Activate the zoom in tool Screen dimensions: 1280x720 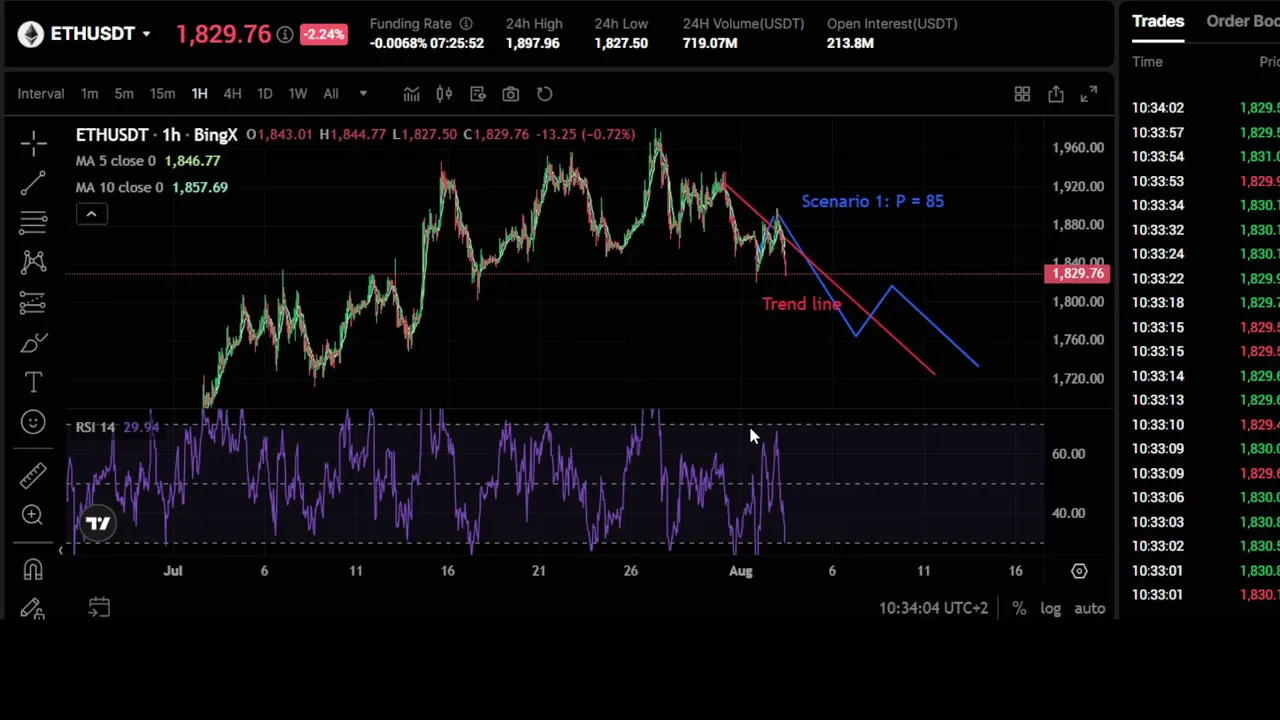pos(33,515)
